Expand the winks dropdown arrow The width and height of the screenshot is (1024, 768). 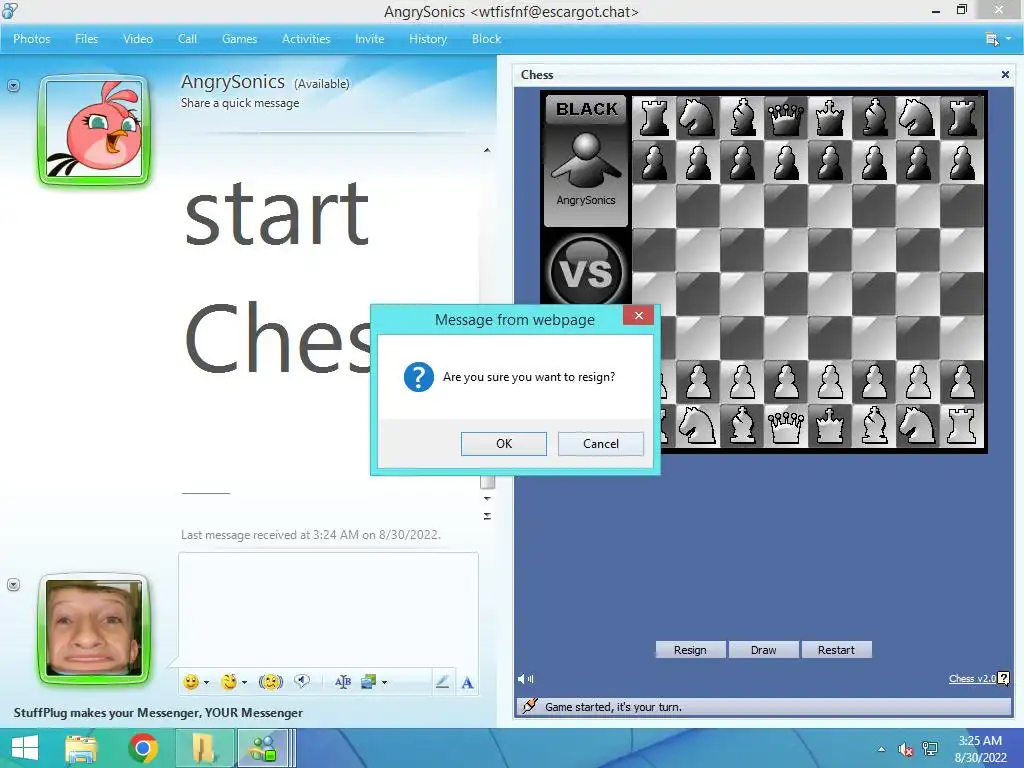pos(244,683)
